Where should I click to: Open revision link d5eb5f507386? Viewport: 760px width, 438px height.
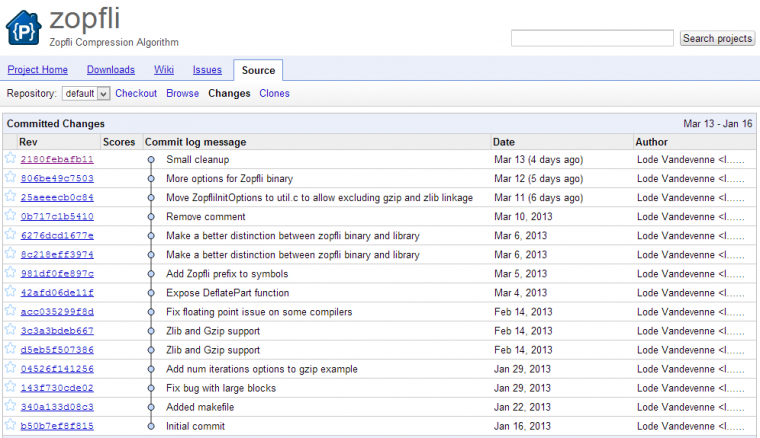tap(57, 350)
